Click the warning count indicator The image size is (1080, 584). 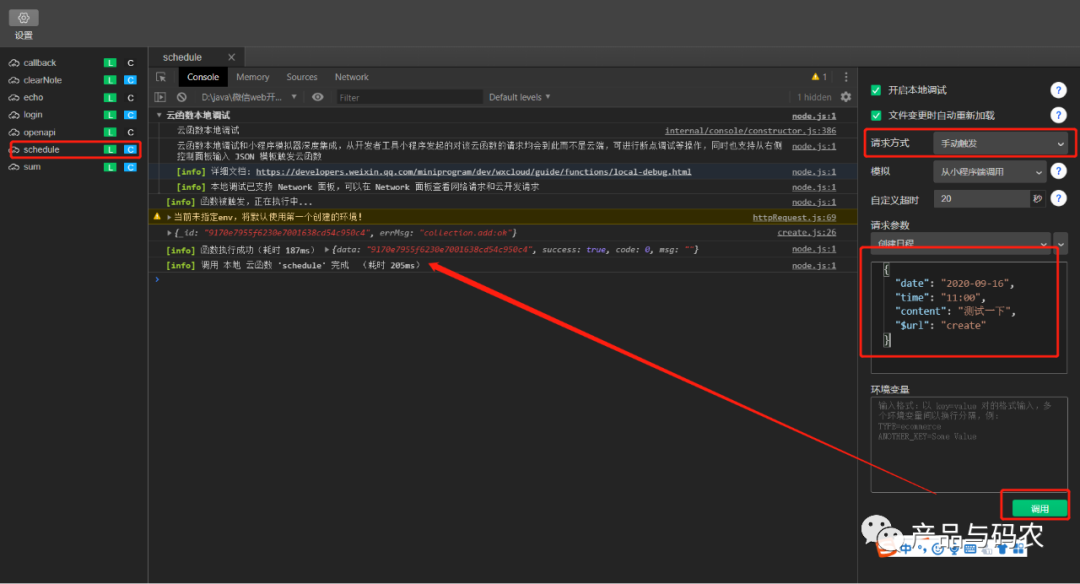(819, 77)
